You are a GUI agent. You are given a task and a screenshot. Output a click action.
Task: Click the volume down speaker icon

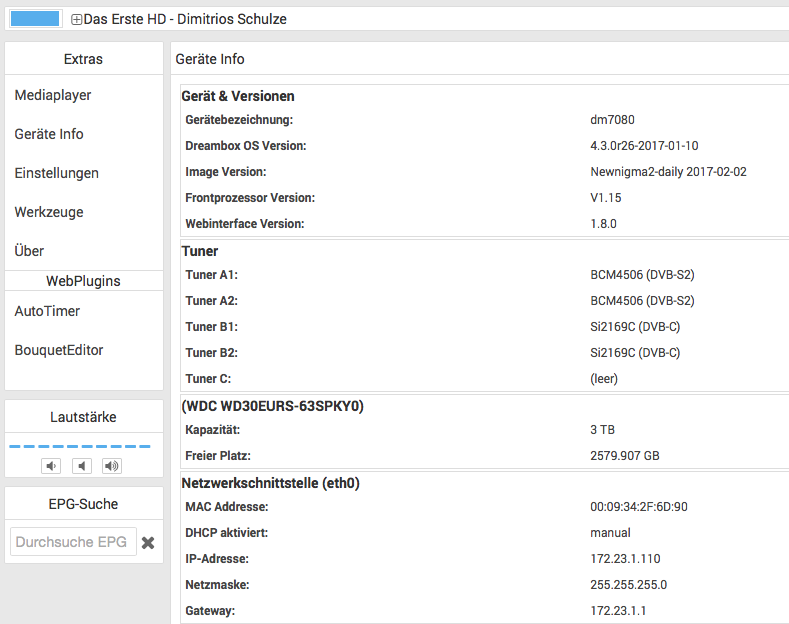click(x=52, y=465)
